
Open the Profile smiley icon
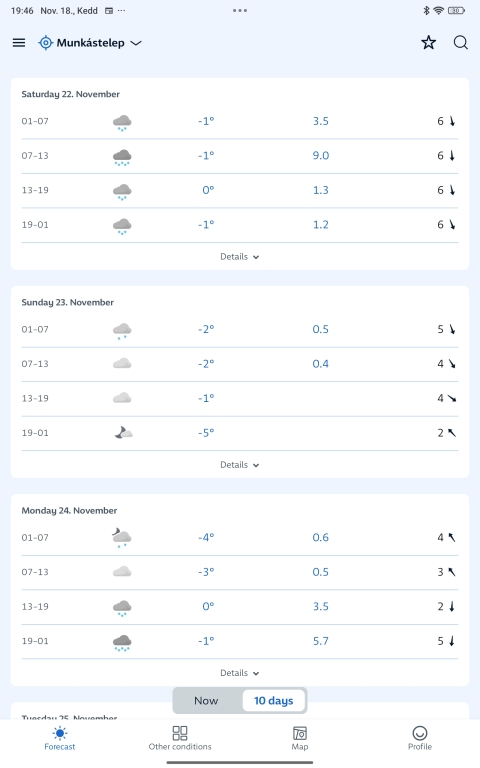pyautogui.click(x=420, y=733)
